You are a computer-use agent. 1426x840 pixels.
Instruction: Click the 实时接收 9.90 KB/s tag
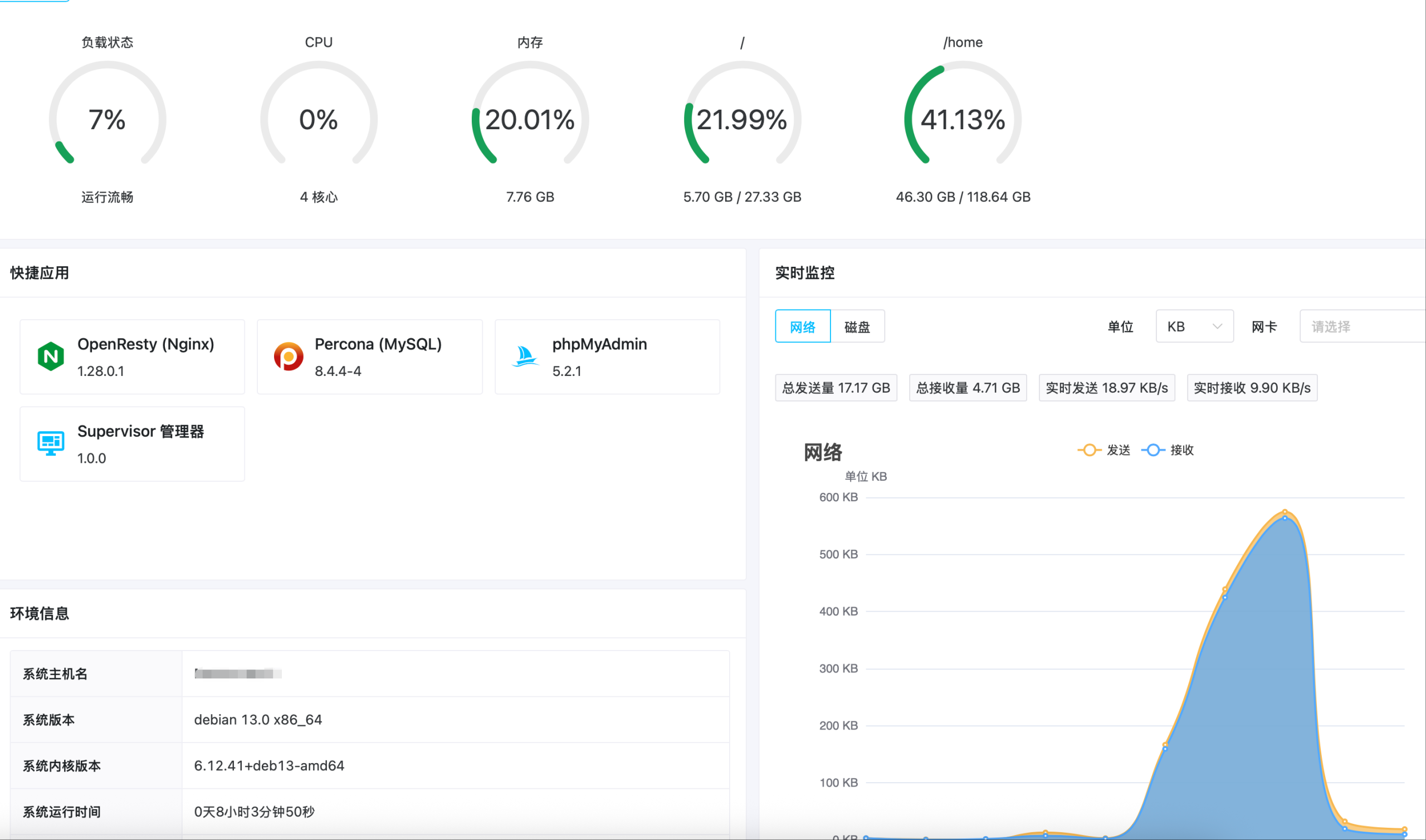(x=1252, y=388)
